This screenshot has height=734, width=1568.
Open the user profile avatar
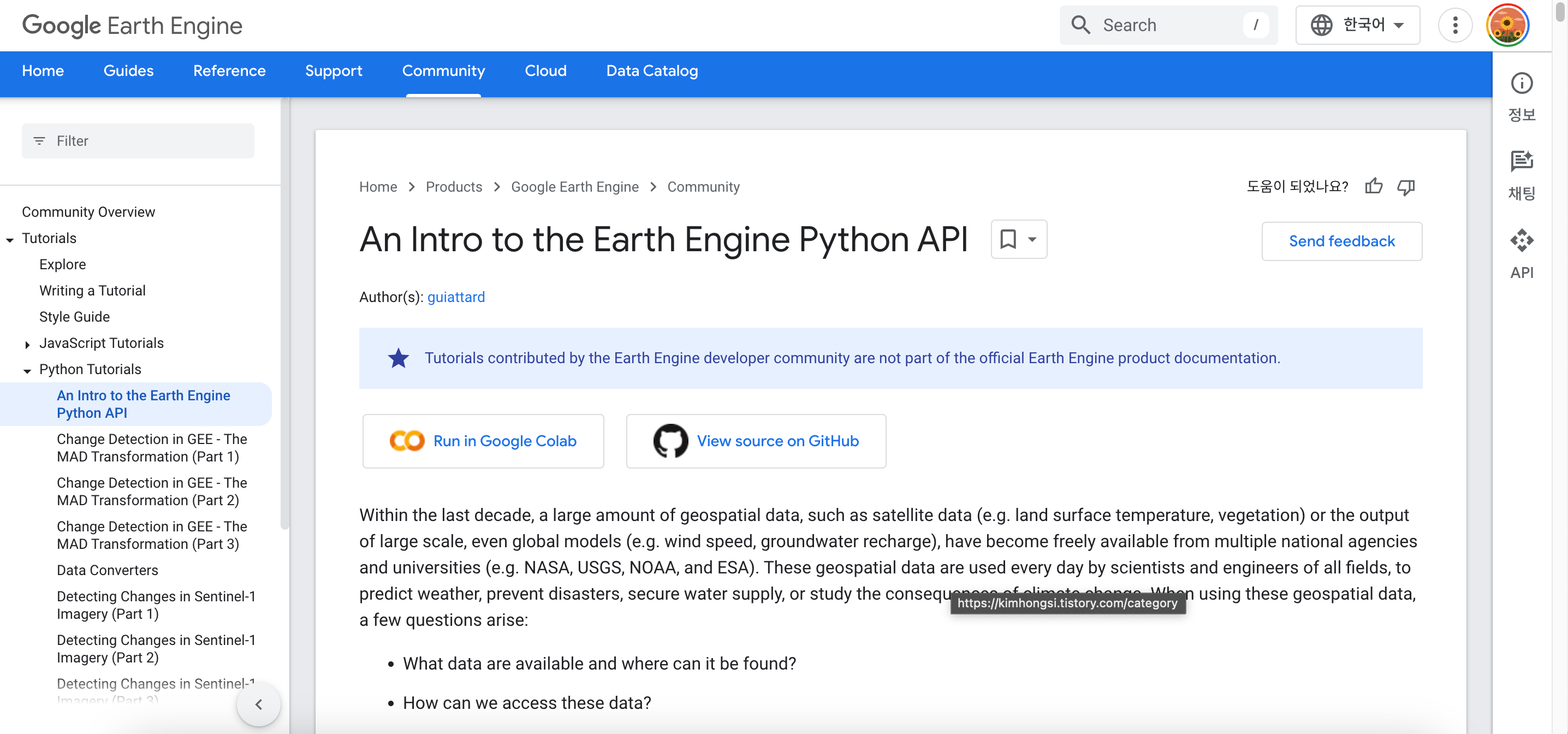[1508, 25]
